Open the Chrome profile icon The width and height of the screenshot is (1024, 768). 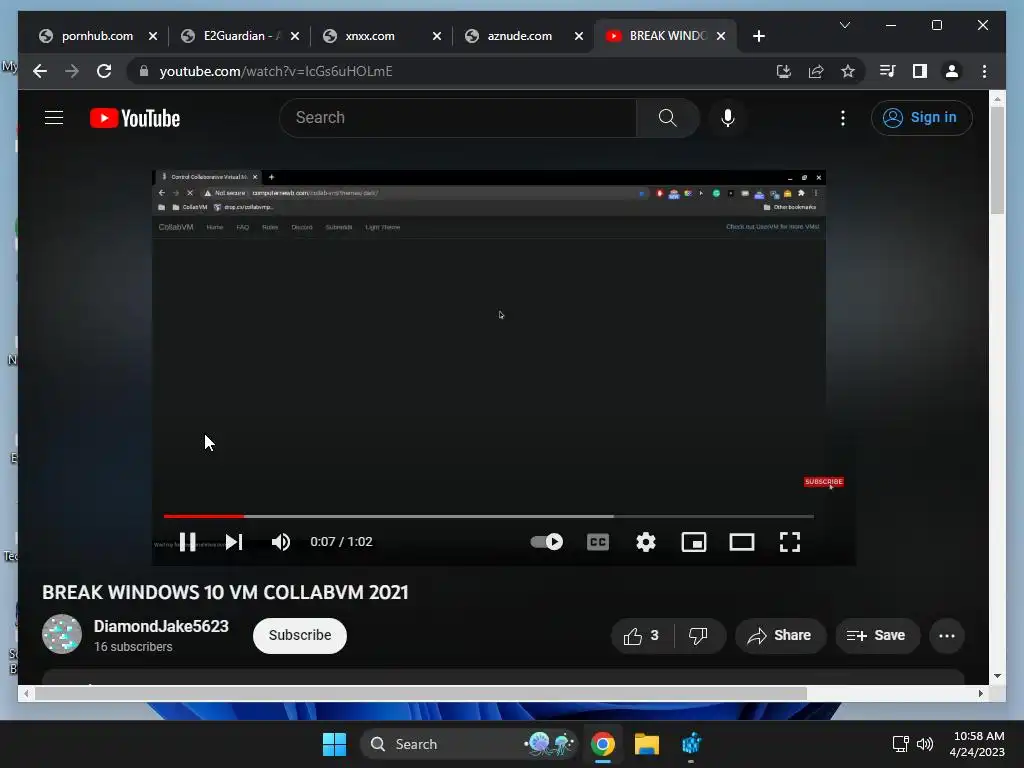click(952, 71)
